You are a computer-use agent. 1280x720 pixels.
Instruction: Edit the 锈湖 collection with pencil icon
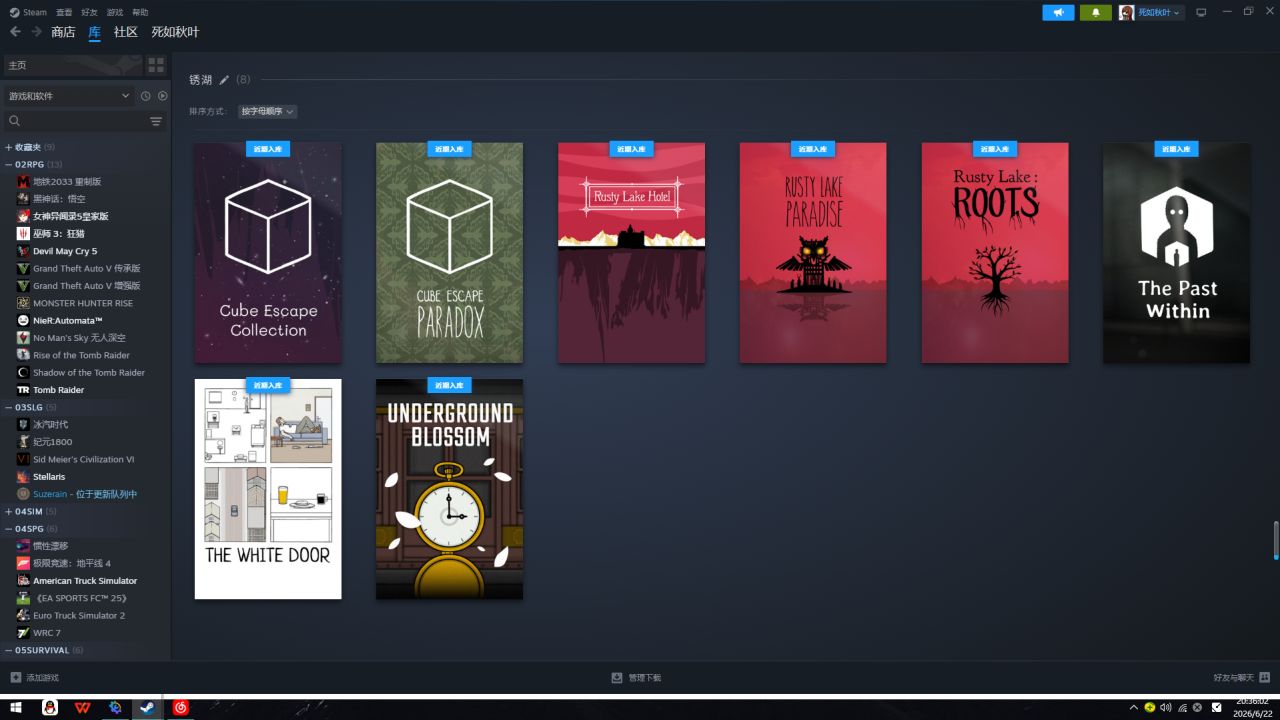(x=224, y=80)
